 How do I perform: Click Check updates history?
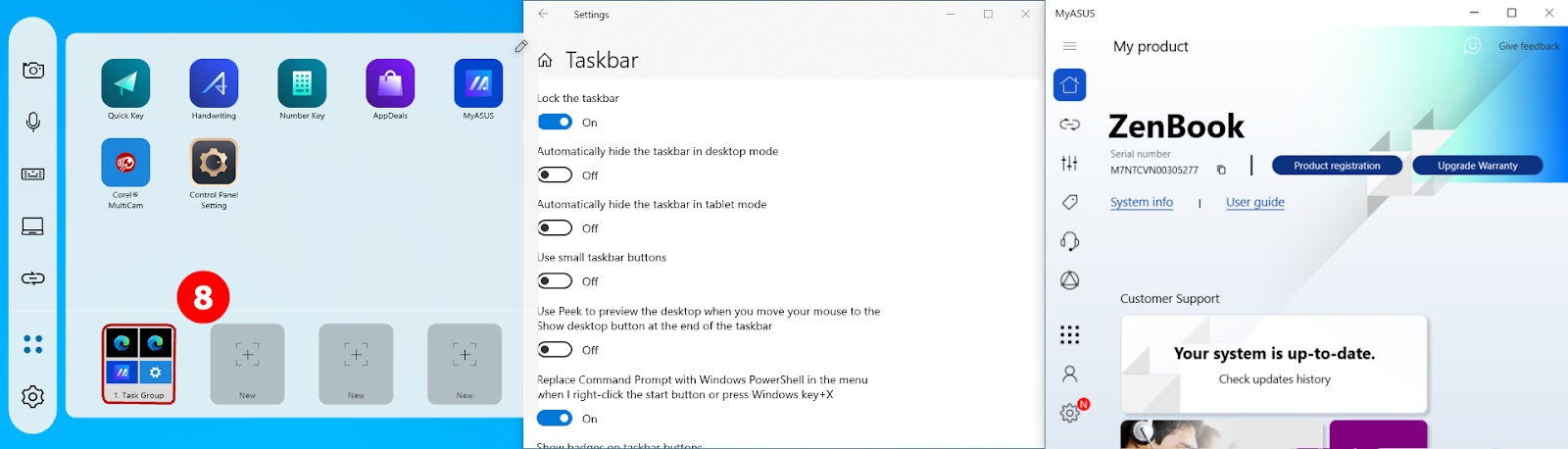pos(1274,379)
